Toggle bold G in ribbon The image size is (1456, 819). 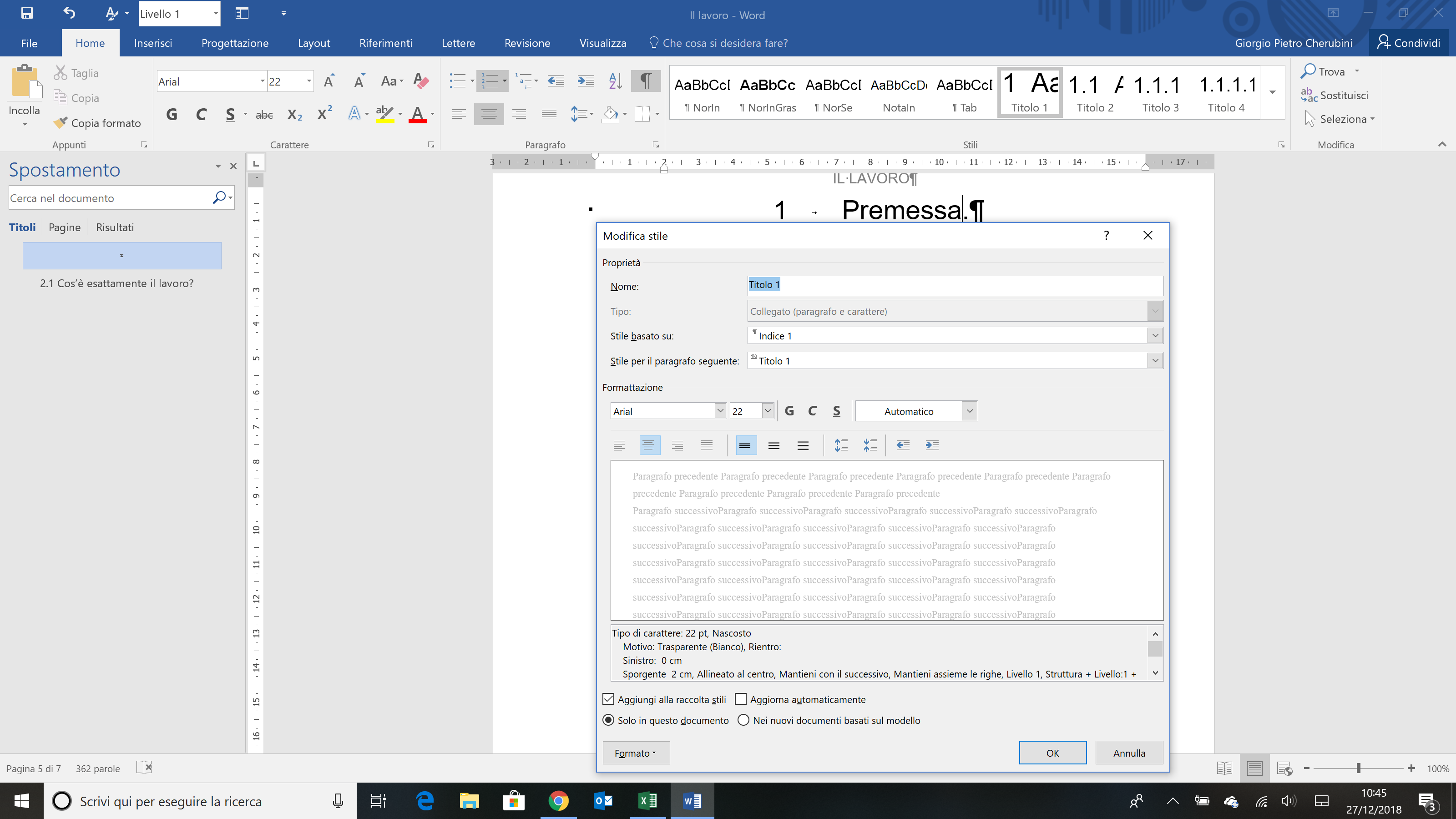pos(172,115)
